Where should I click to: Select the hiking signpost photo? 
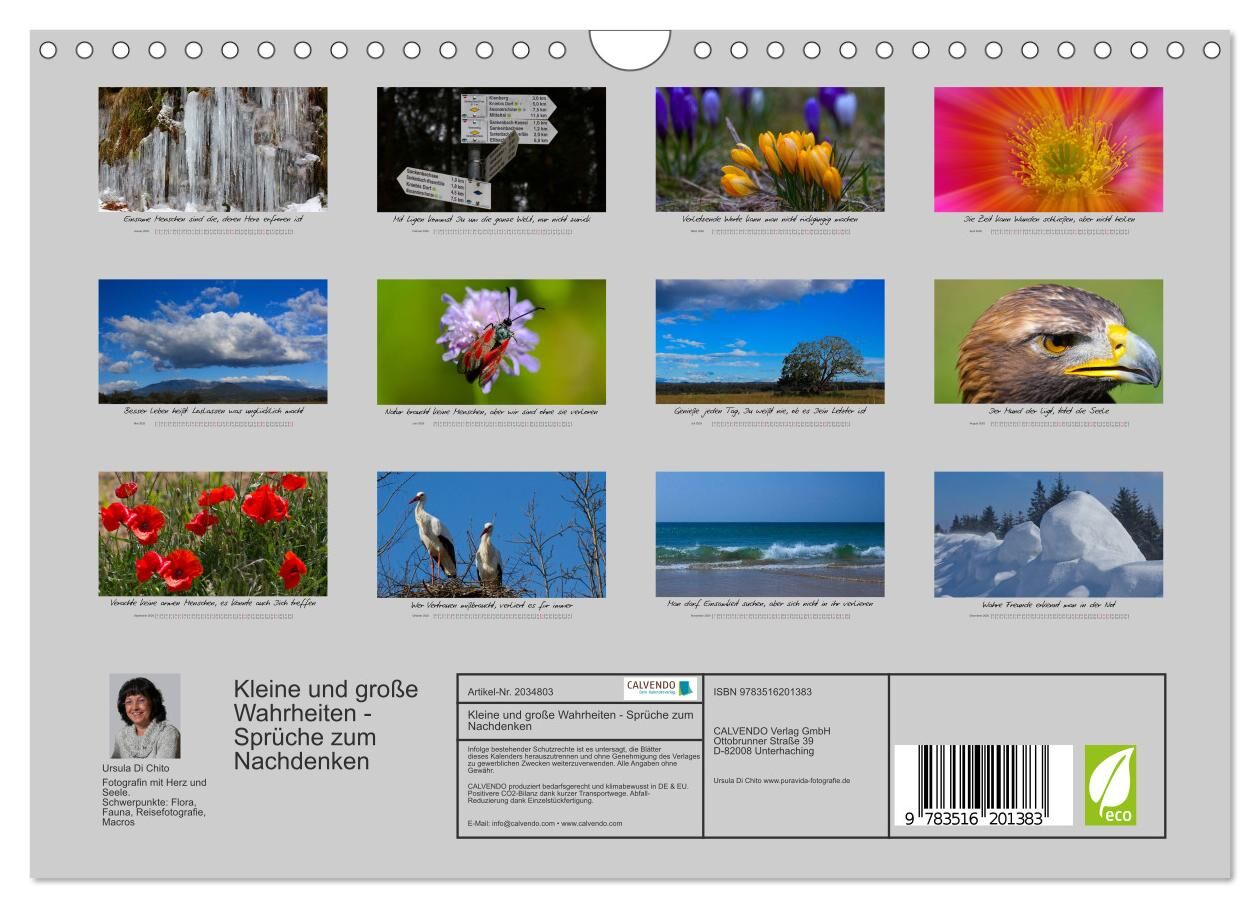491,149
